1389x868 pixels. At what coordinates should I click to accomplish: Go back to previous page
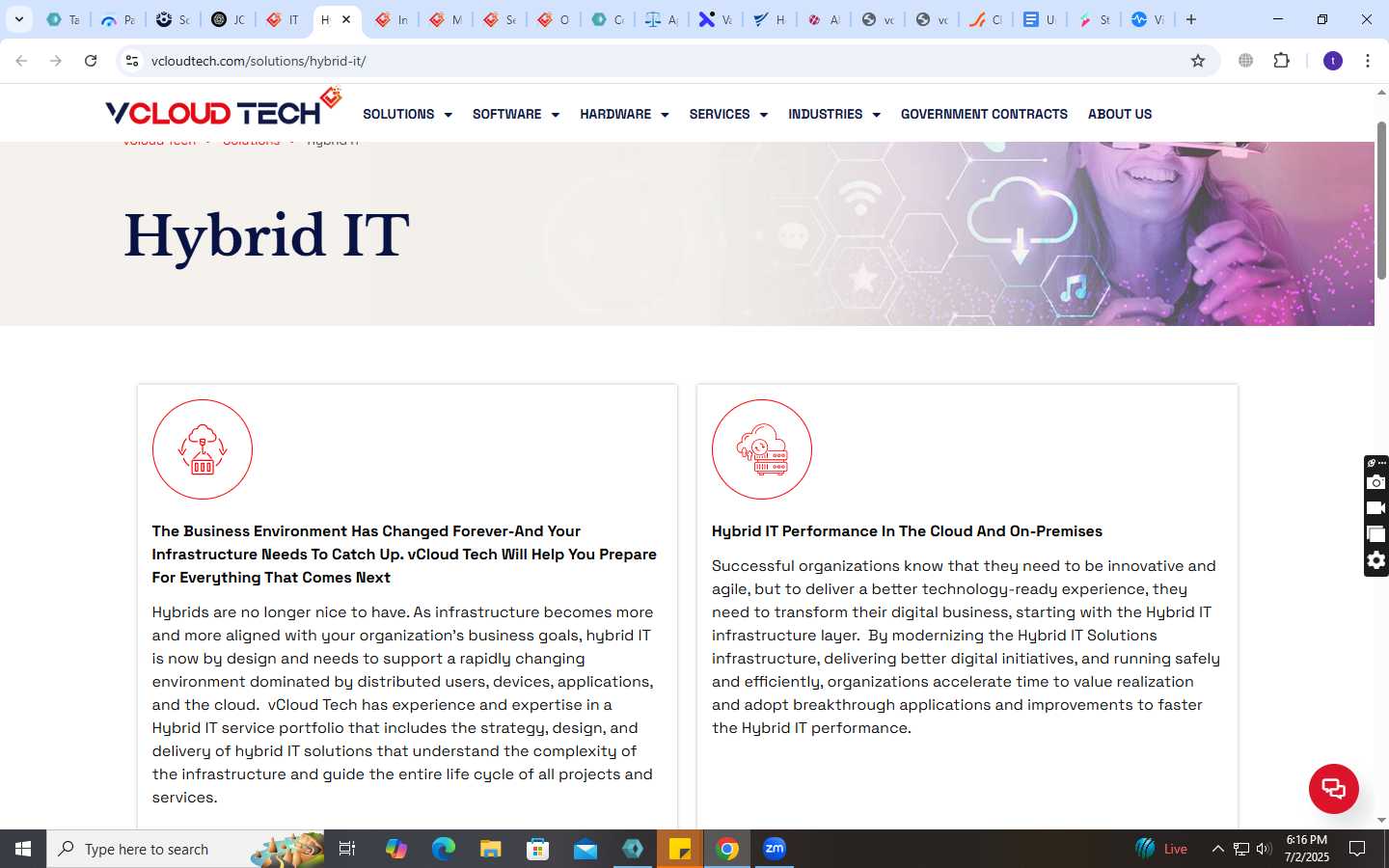tap(21, 61)
